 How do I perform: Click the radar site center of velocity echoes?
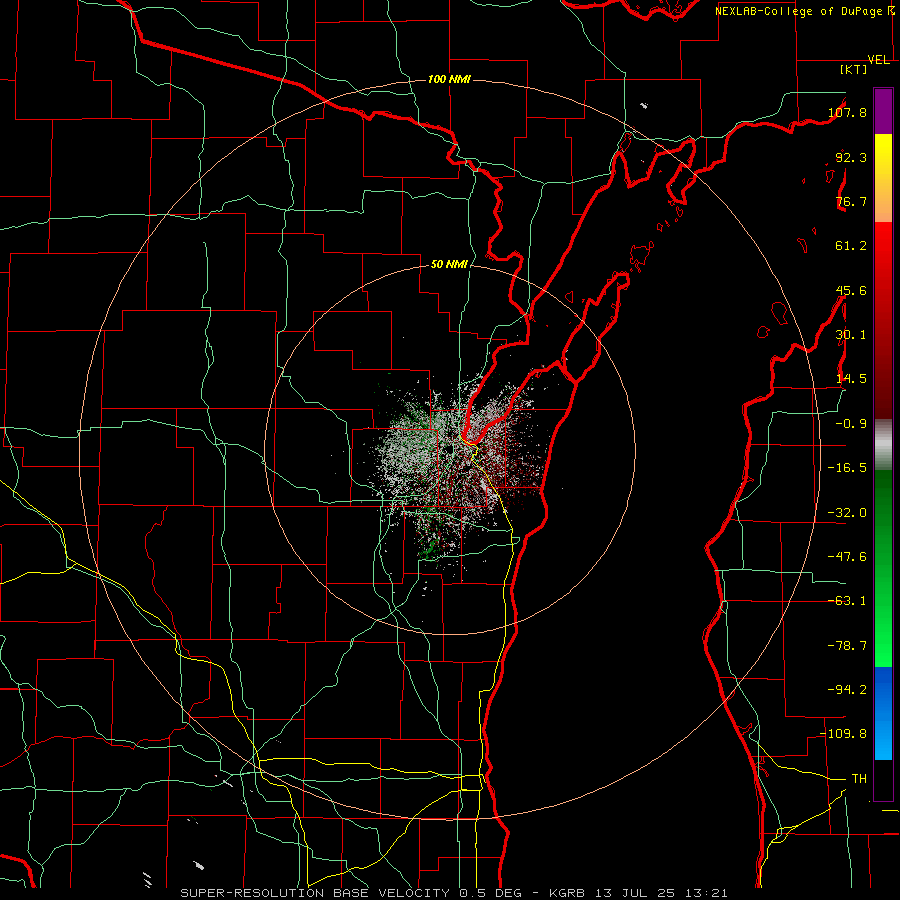click(x=449, y=449)
